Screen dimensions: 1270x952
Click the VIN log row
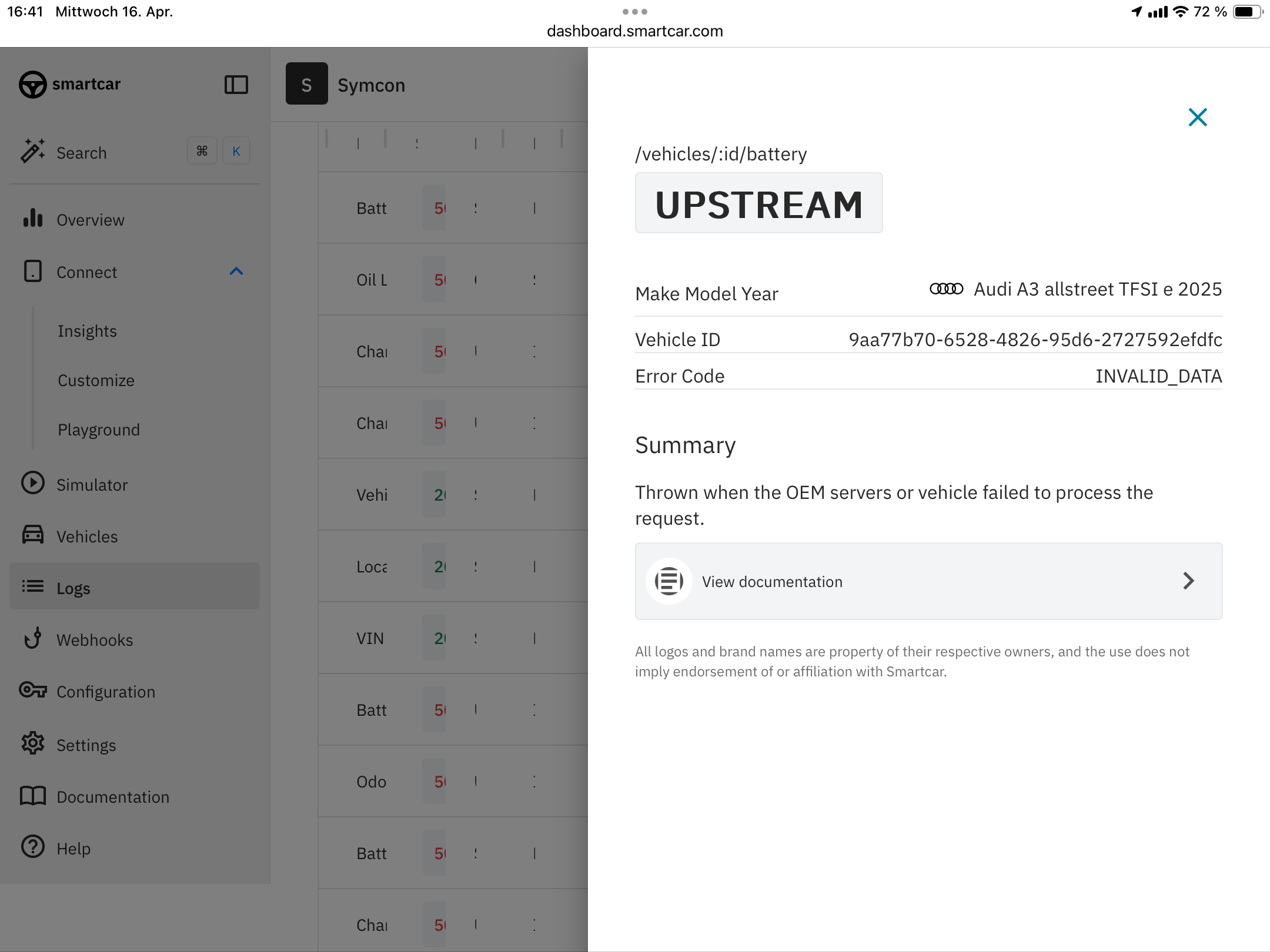[x=453, y=638]
